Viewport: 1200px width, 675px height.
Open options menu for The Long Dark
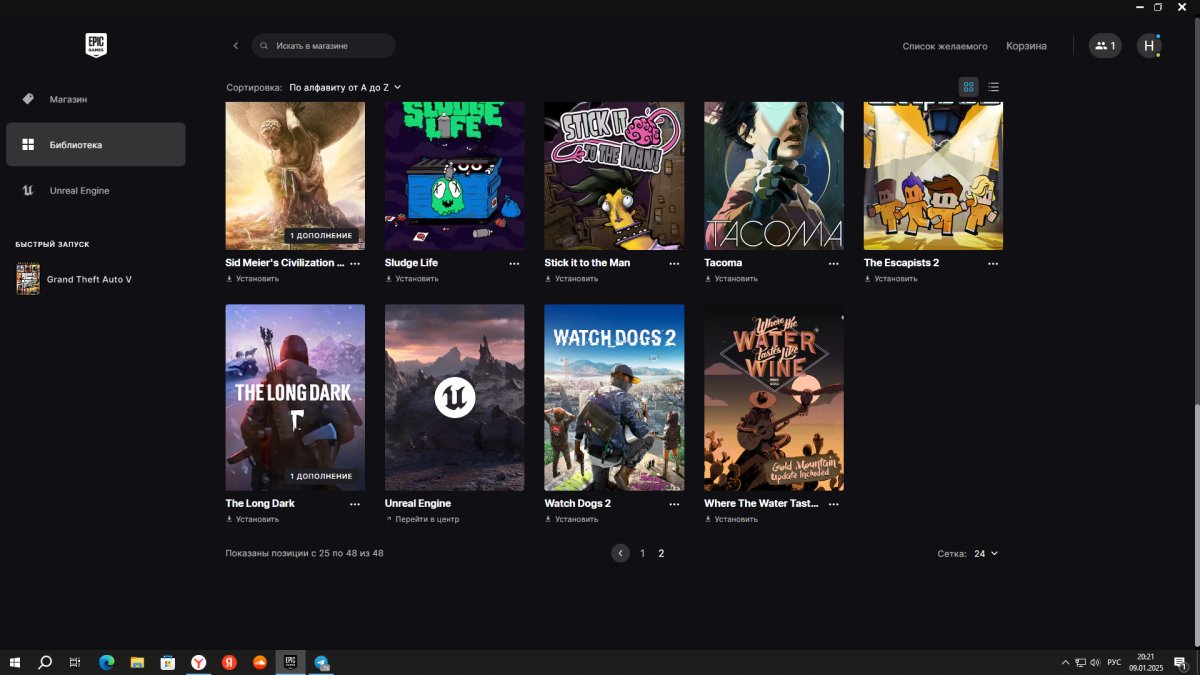tap(355, 505)
